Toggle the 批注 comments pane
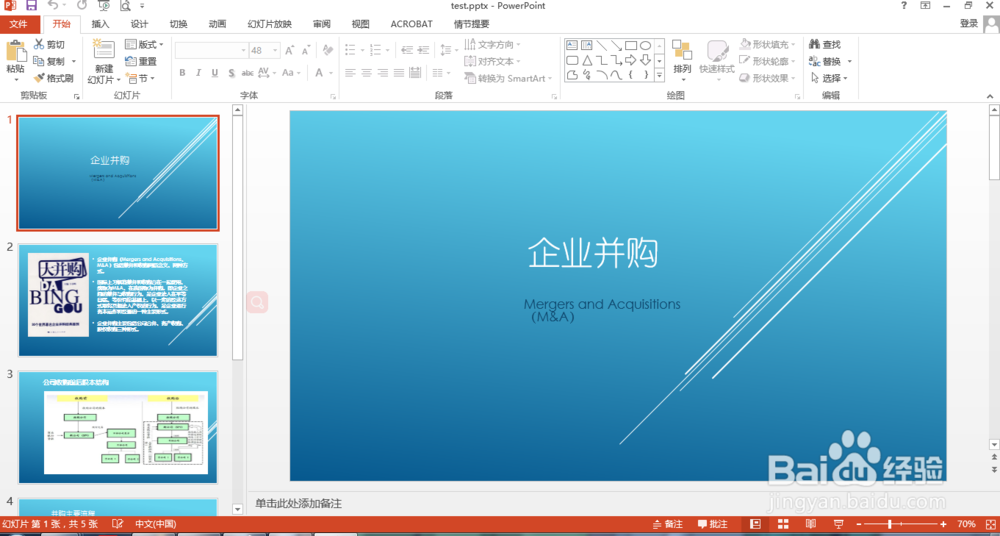Screen dimensions: 1000x536 coord(713,525)
